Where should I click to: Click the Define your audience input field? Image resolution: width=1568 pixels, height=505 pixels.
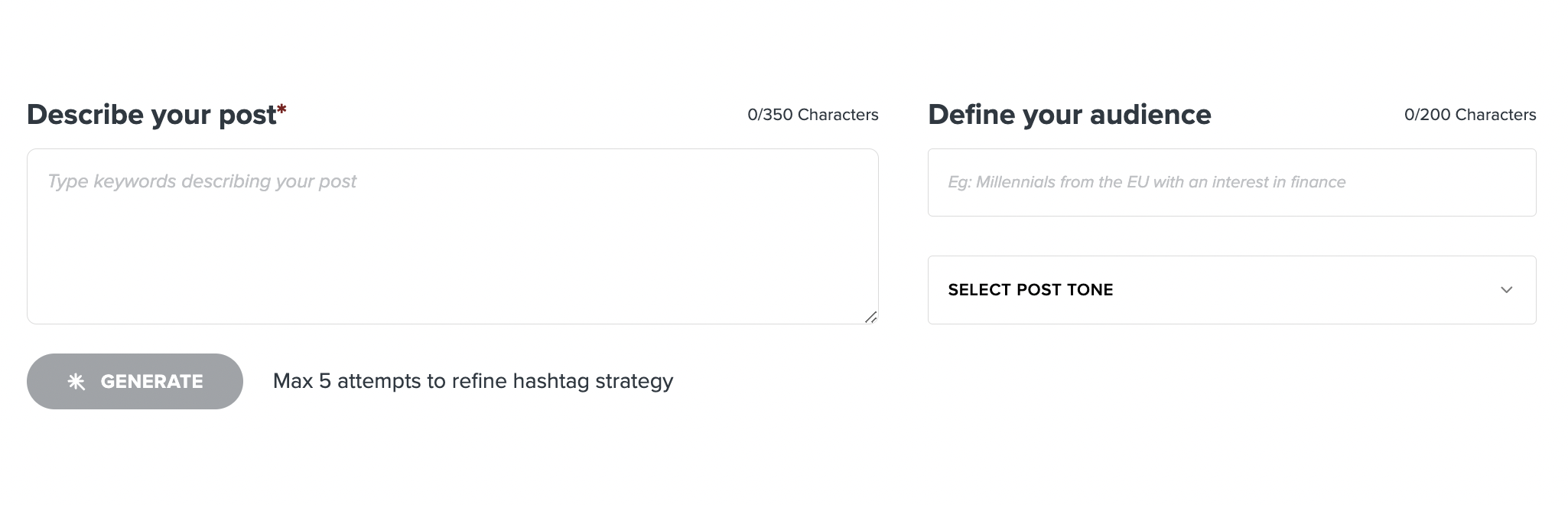pyautogui.click(x=1231, y=182)
